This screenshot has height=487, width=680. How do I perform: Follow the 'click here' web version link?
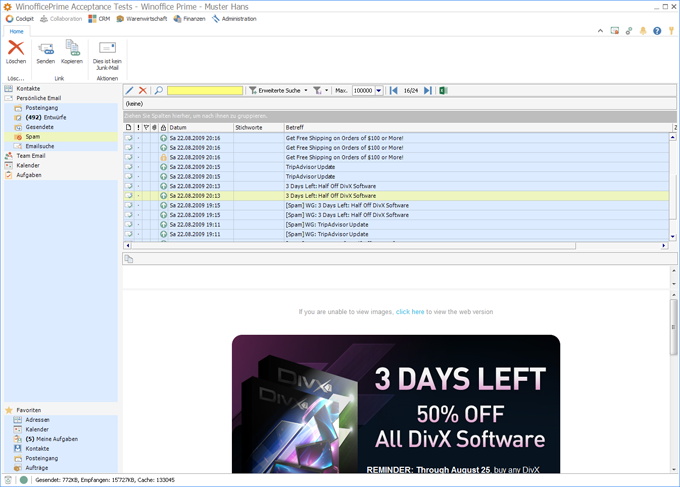pyautogui.click(x=410, y=311)
